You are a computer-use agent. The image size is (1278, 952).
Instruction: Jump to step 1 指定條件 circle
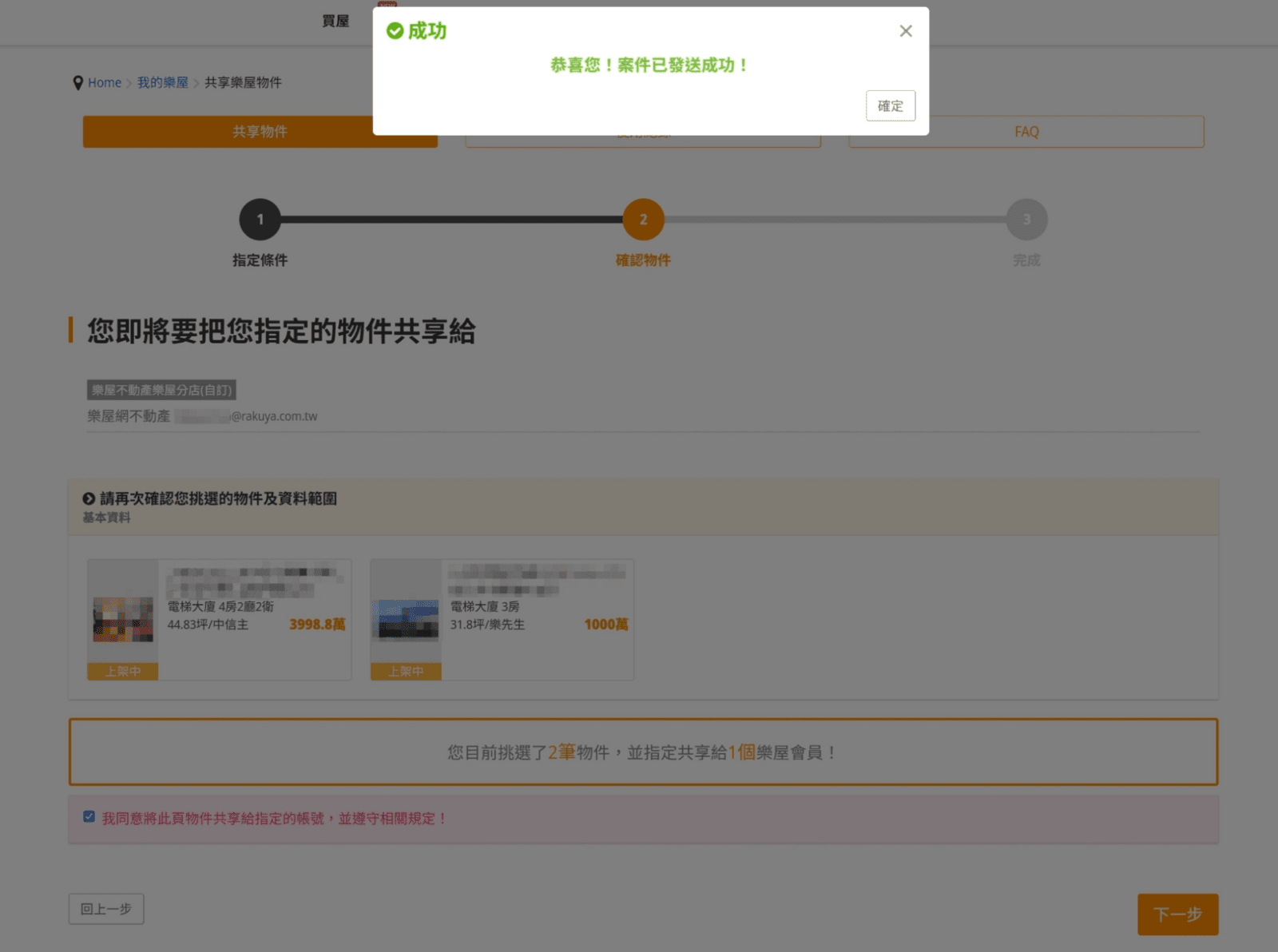[260, 220]
